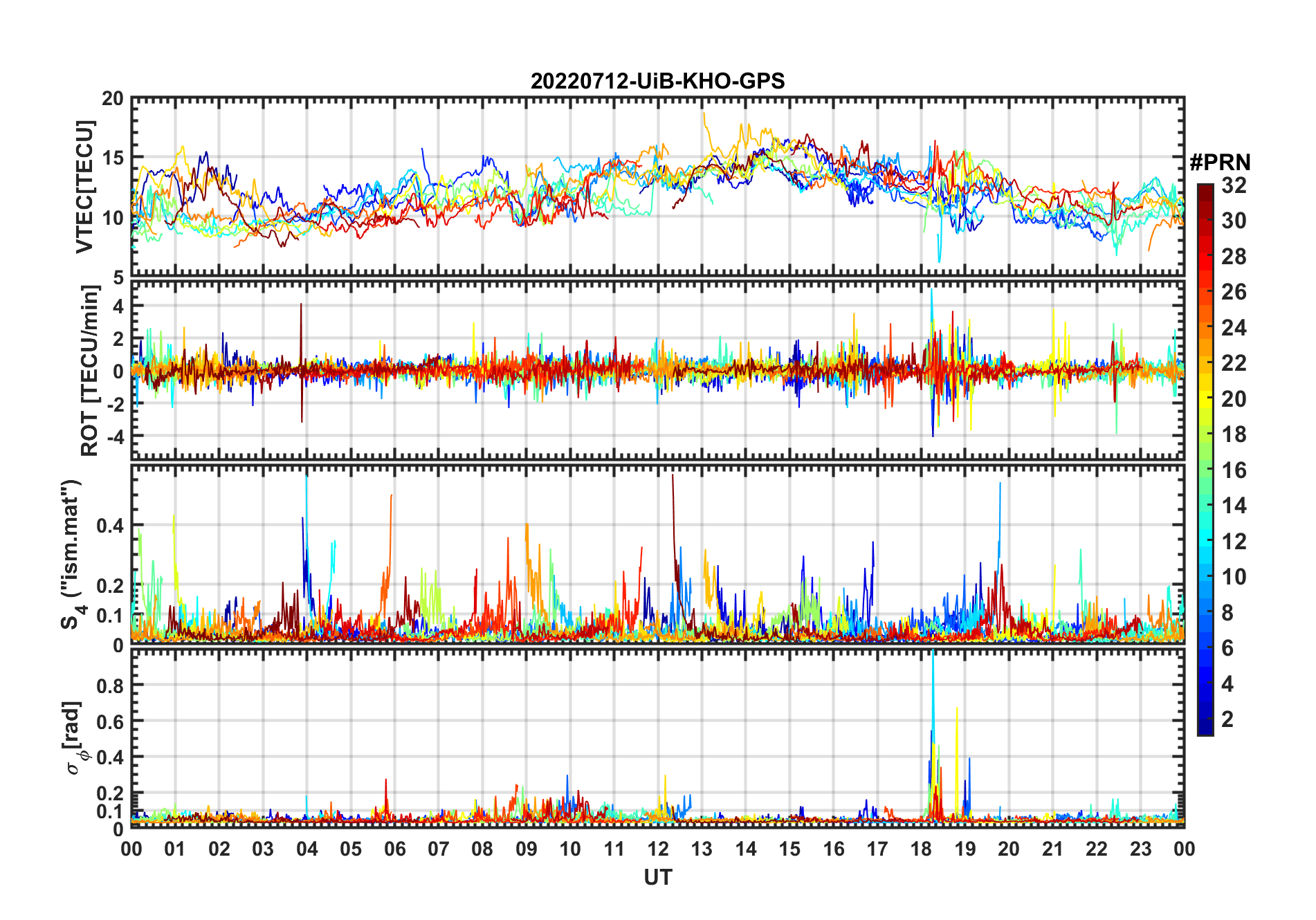Click the VTEC axis tick label 20

112,99
